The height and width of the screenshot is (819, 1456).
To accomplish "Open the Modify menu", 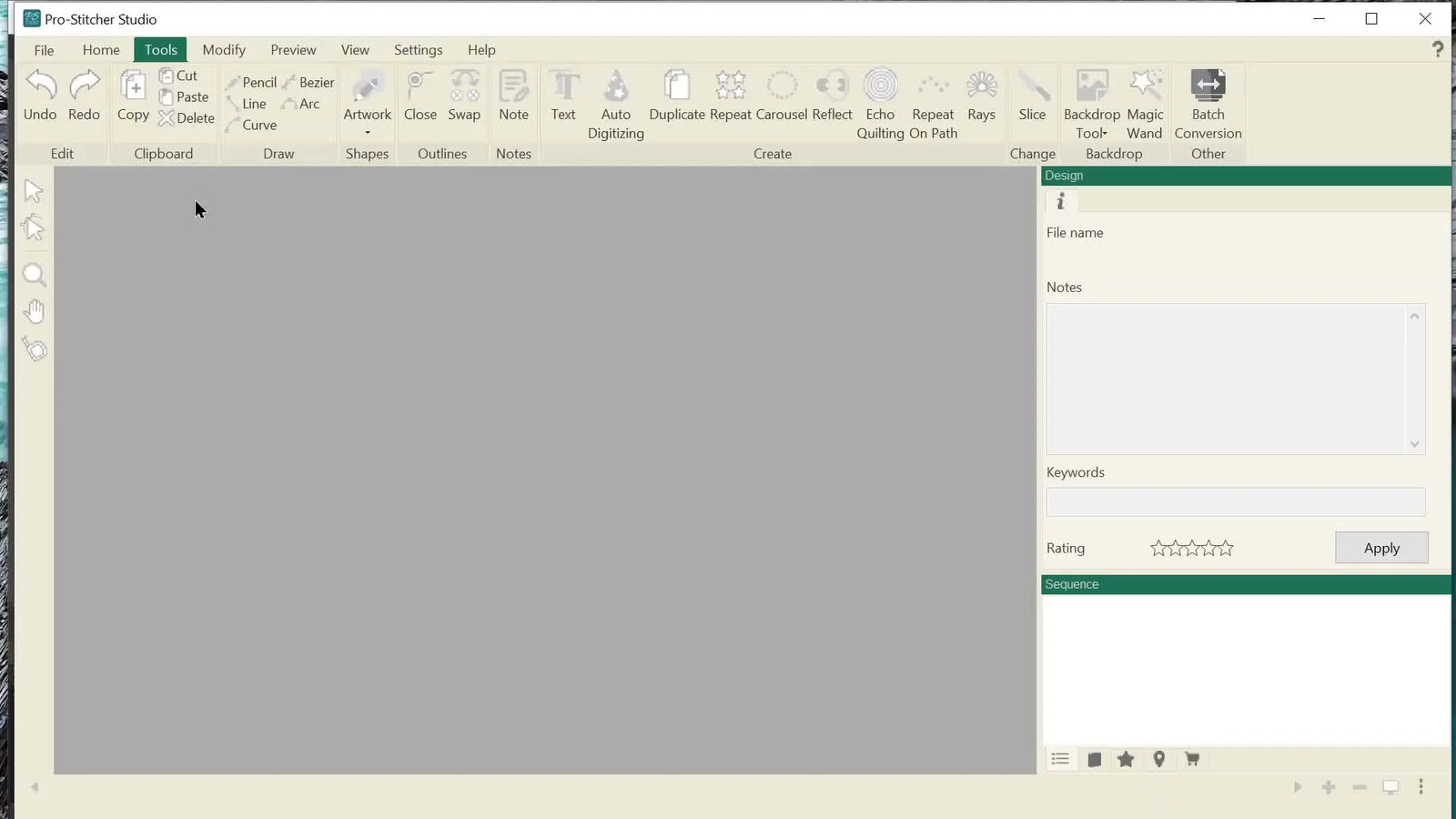I will coord(224,49).
